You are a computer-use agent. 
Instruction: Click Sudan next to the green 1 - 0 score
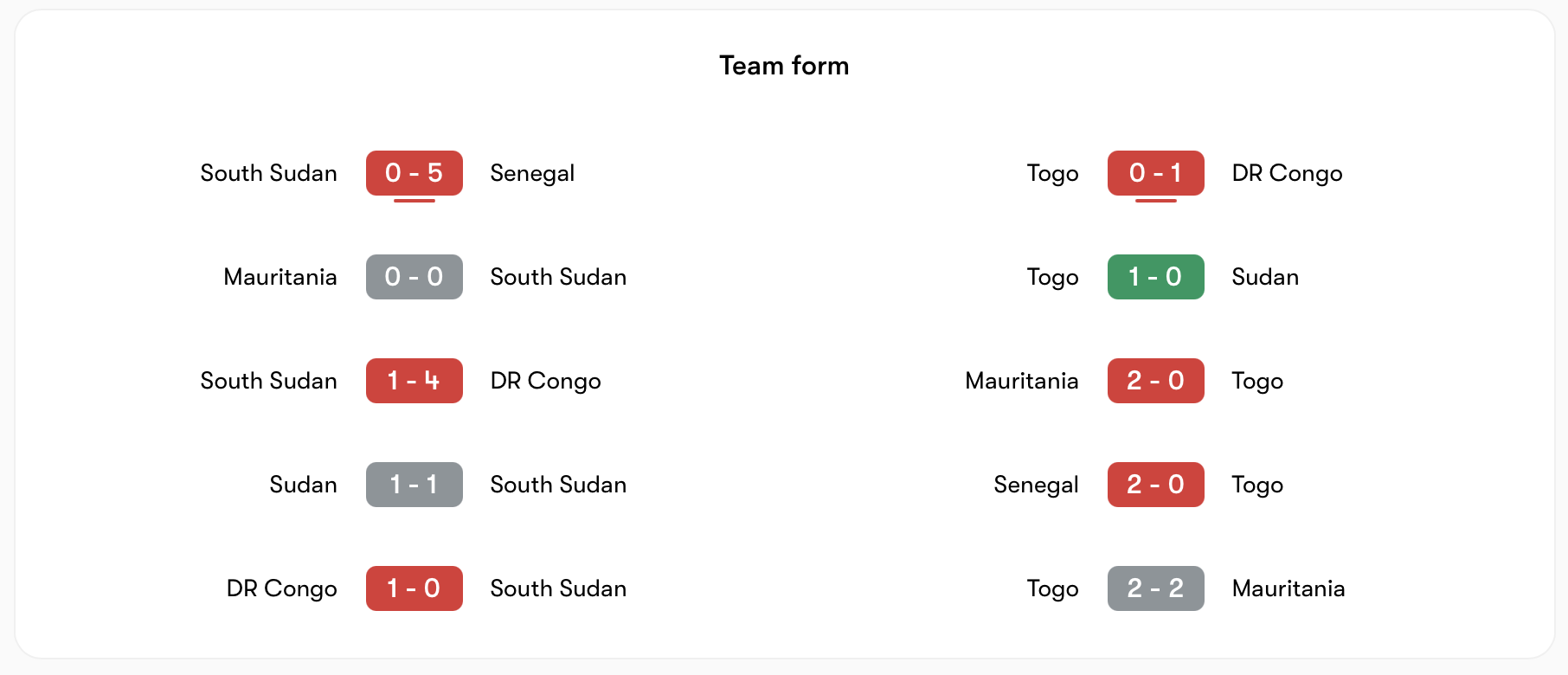[1265, 277]
